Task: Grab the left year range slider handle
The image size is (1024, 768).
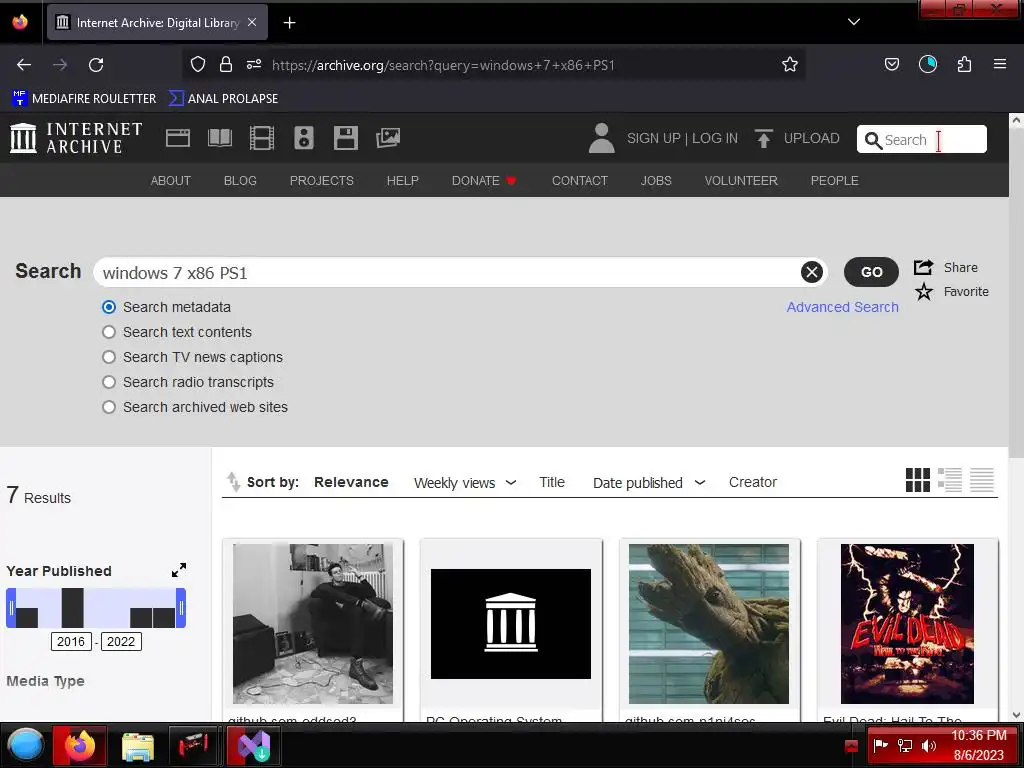Action: pyautogui.click(x=11, y=608)
